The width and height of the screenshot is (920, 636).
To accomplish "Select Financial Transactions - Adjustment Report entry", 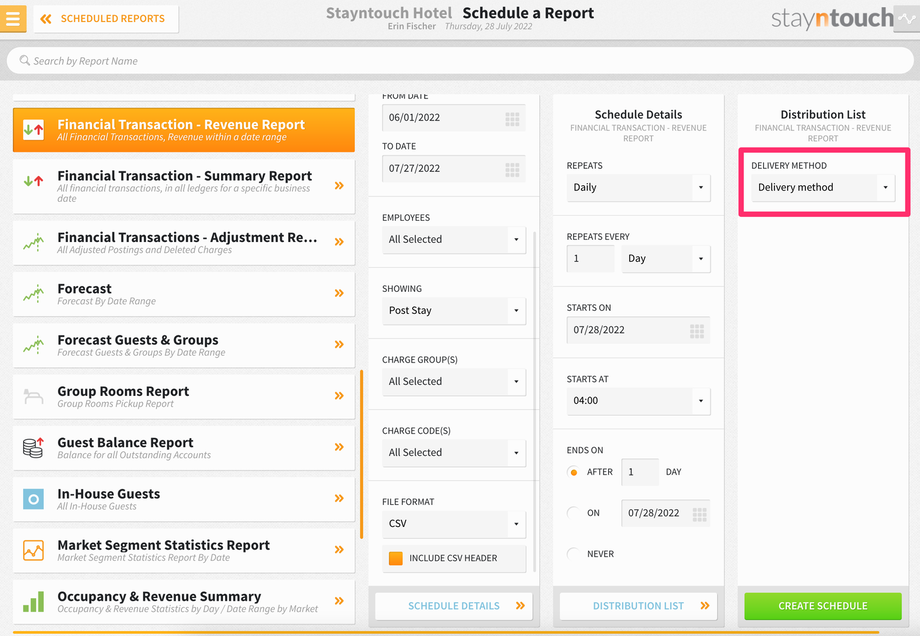I will click(184, 242).
